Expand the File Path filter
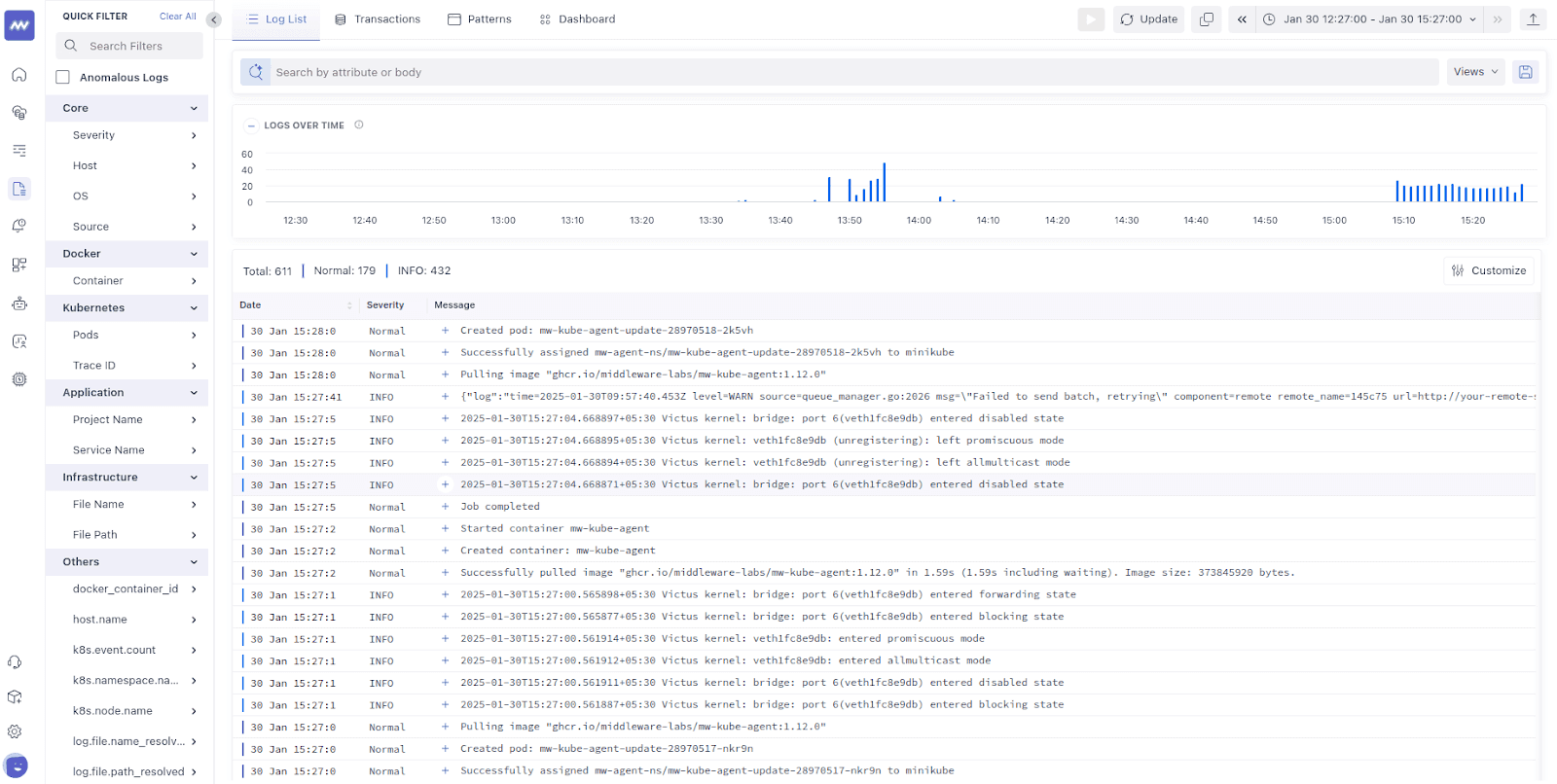The width and height of the screenshot is (1557, 784). tap(194, 535)
